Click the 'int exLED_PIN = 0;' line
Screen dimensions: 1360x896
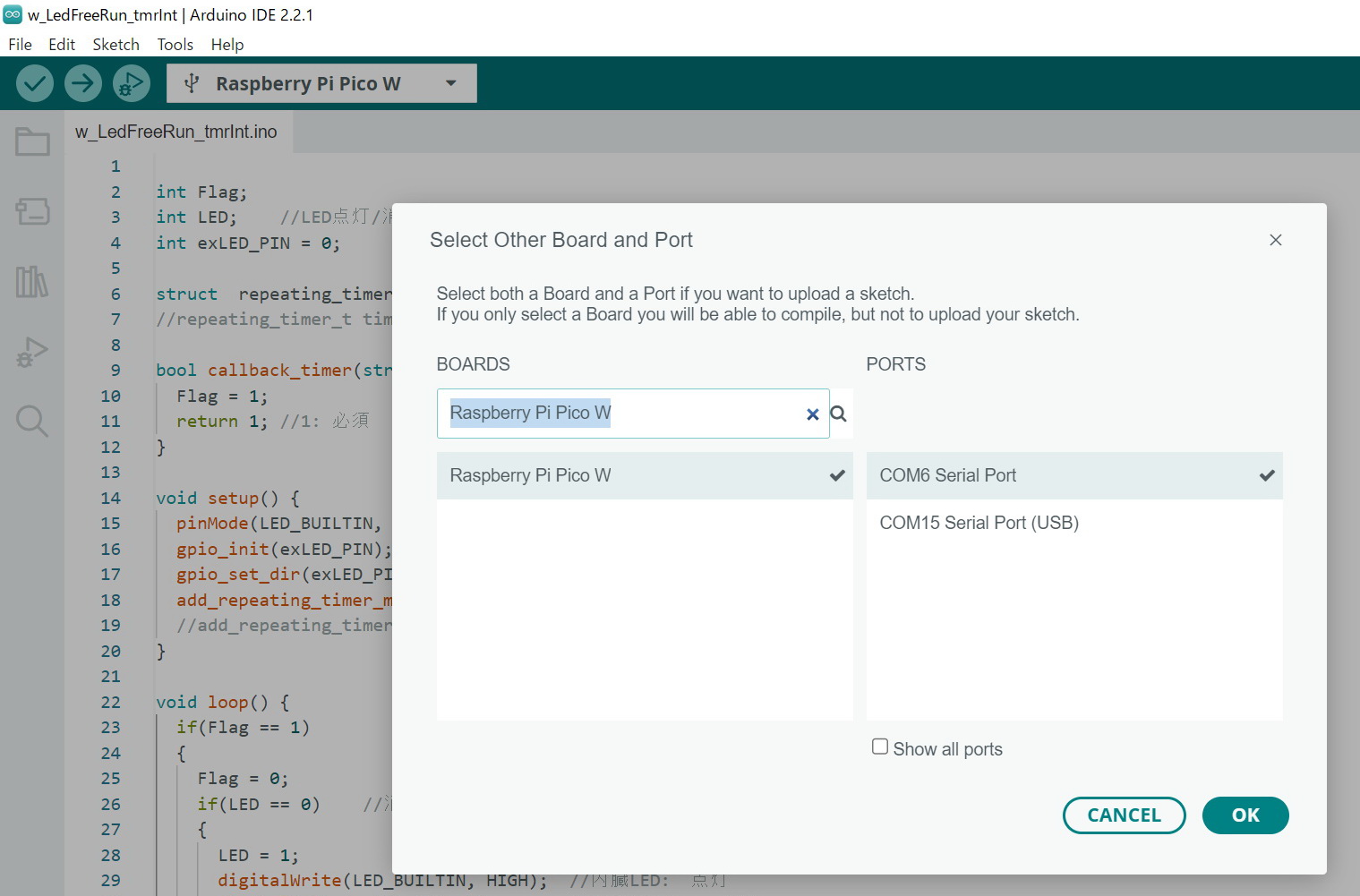(248, 243)
